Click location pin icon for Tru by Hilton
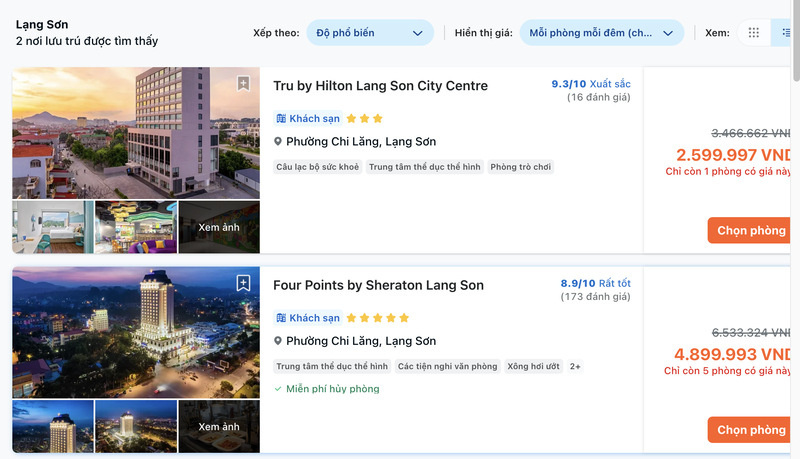This screenshot has height=459, width=800. pos(279,142)
